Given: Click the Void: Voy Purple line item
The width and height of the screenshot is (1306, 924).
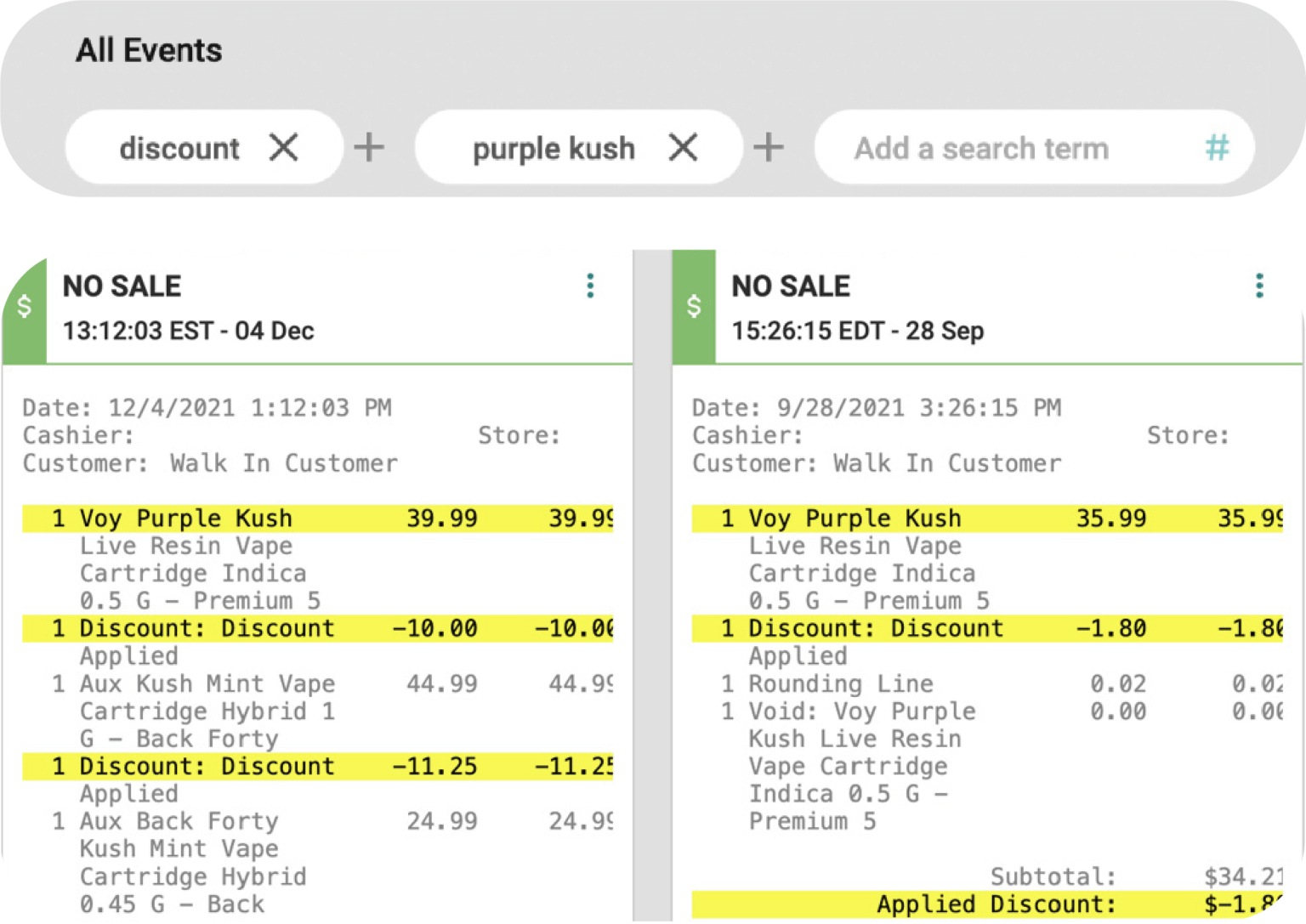Looking at the screenshot, I should [861, 711].
